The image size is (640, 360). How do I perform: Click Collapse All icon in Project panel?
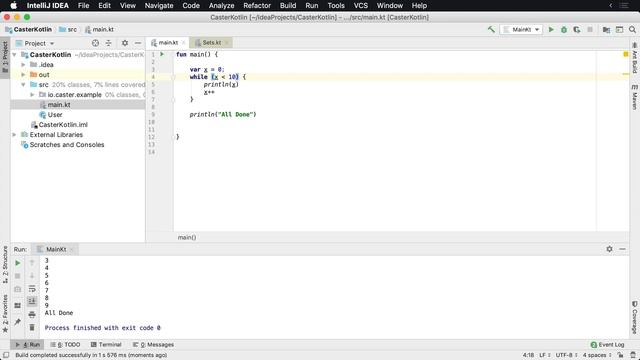pos(109,43)
